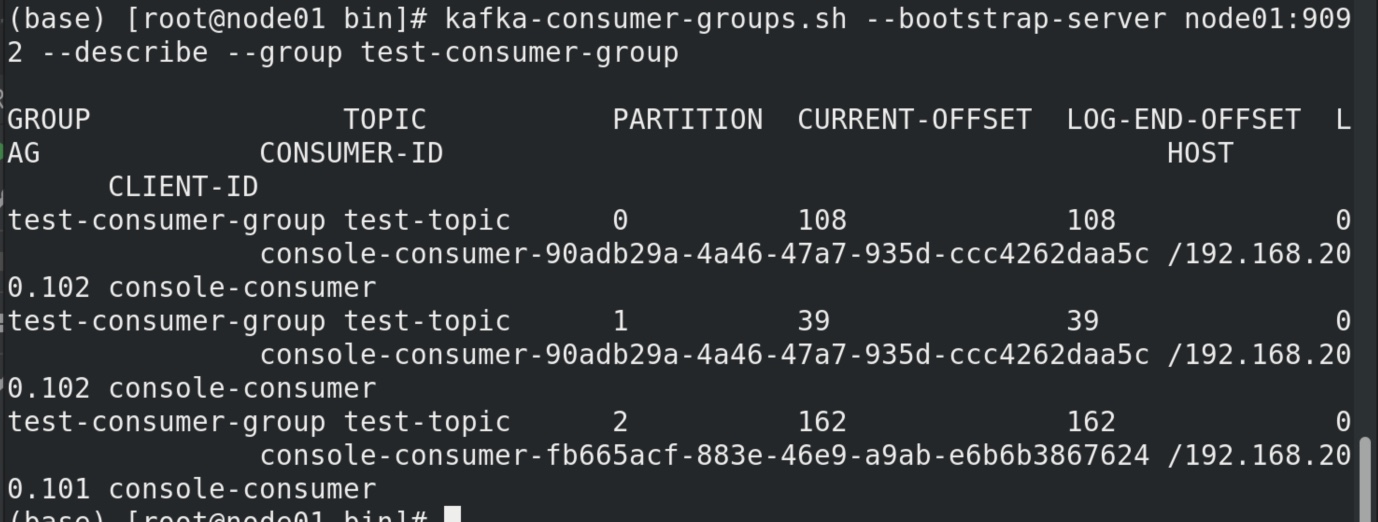This screenshot has height=522, width=1378.
Task: Click the 0.101 console-consumer line
Action: point(192,489)
